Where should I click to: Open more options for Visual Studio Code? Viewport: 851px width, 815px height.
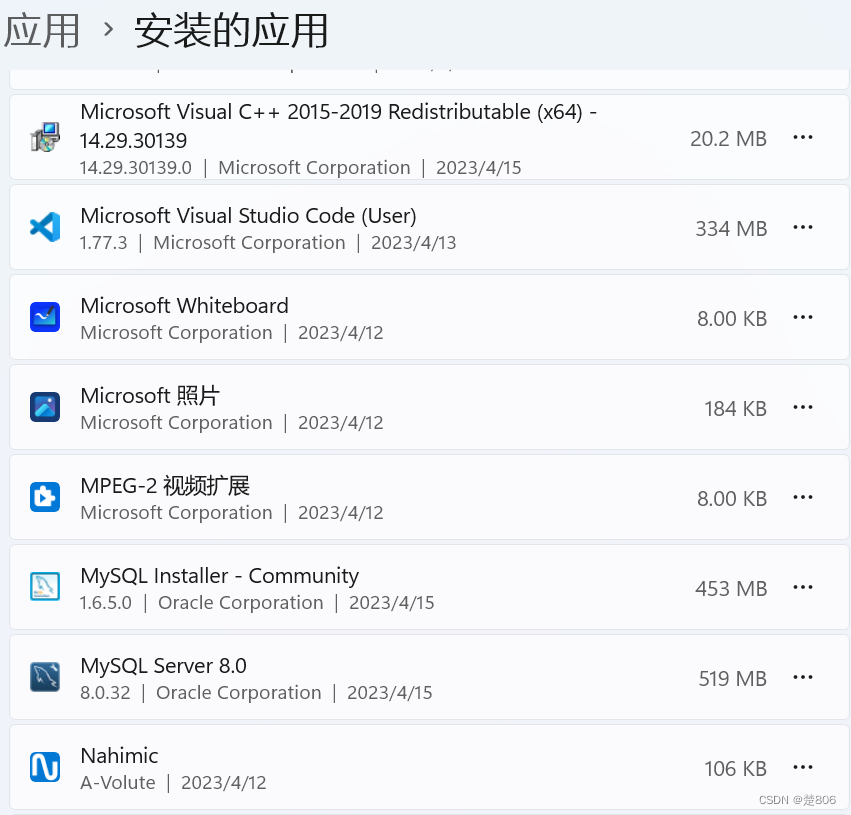click(803, 227)
